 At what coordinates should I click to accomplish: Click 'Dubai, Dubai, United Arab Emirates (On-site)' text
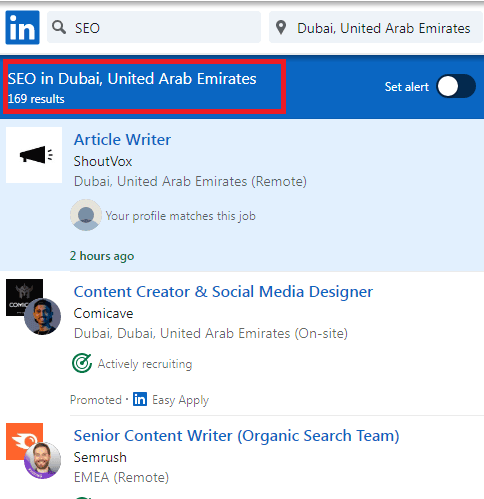click(x=211, y=333)
